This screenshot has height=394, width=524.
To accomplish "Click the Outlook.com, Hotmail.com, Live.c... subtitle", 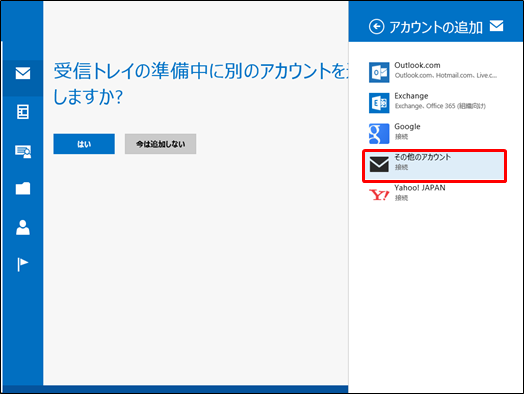I will [x=445, y=76].
